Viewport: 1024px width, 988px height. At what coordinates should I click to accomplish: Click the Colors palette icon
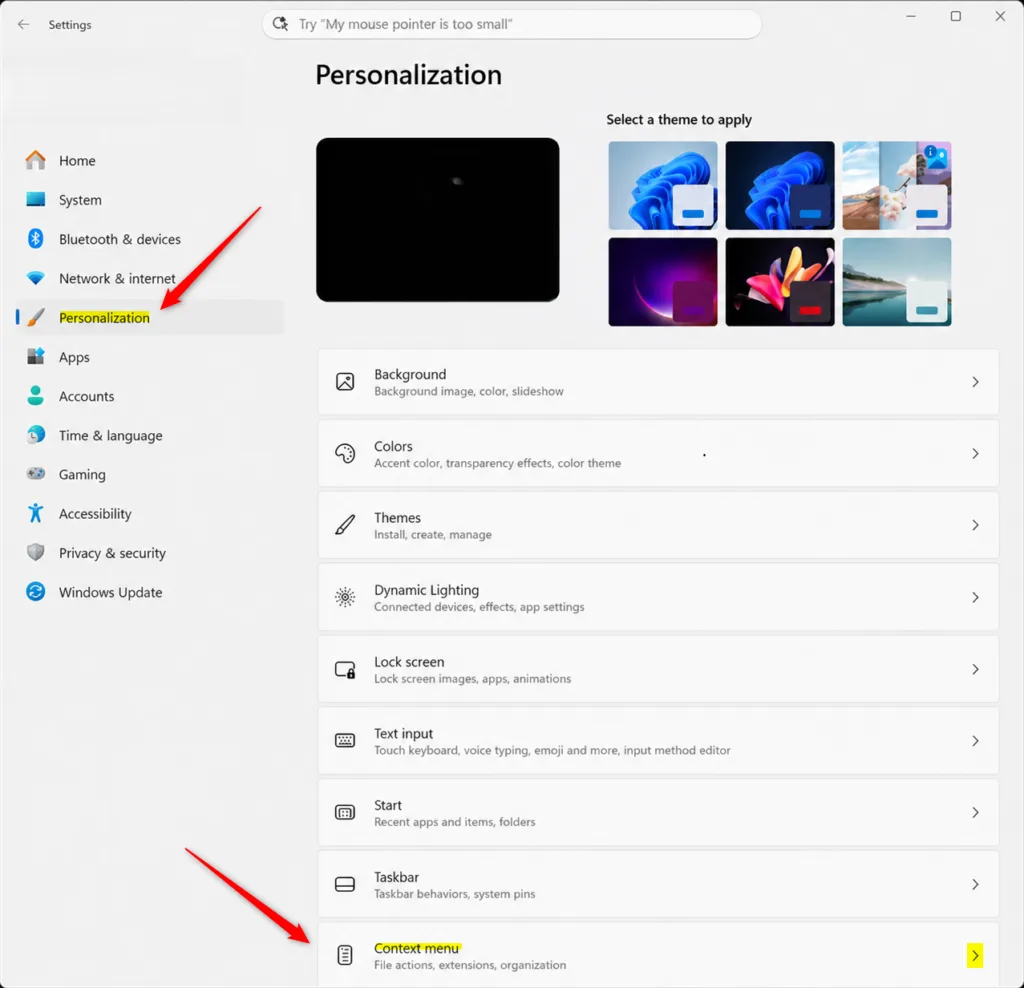pos(345,453)
